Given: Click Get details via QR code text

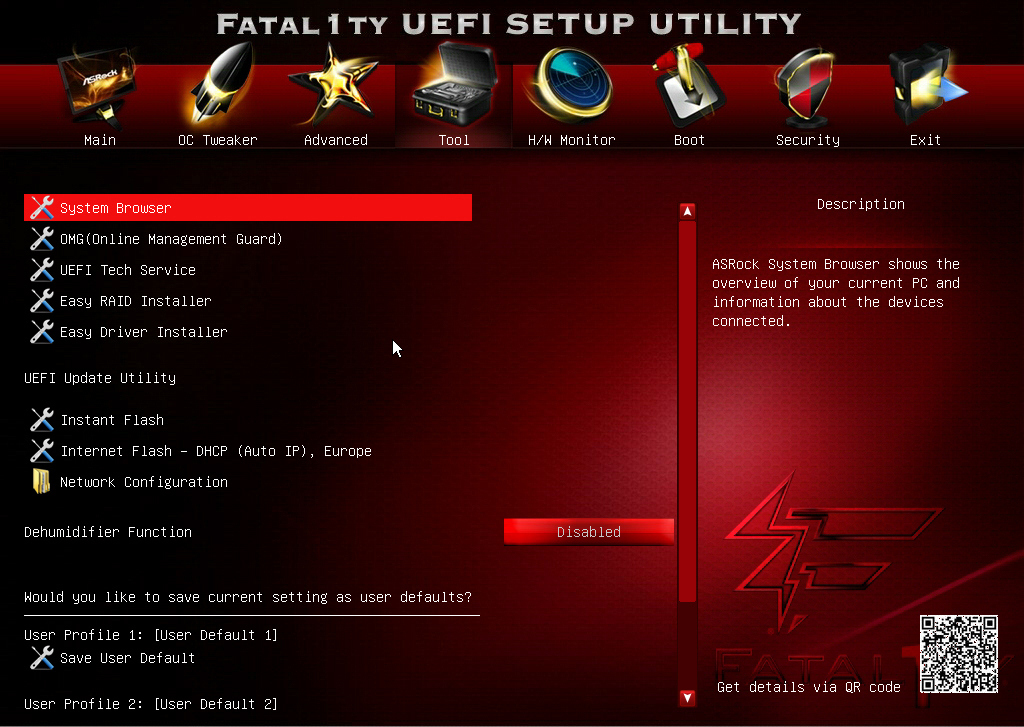Looking at the screenshot, I should [808, 687].
